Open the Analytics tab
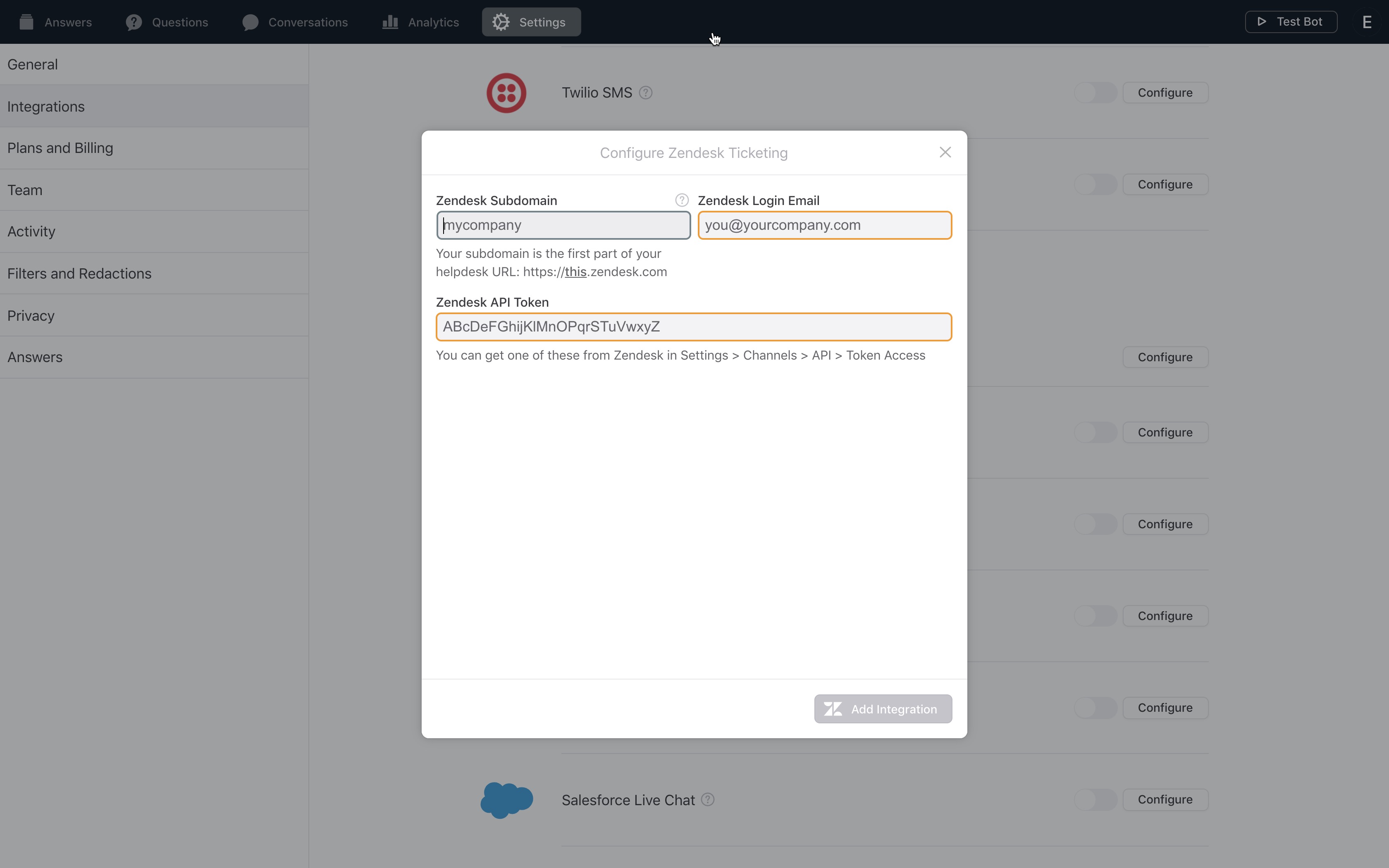Screen dimensions: 1389x868 (x=421, y=22)
